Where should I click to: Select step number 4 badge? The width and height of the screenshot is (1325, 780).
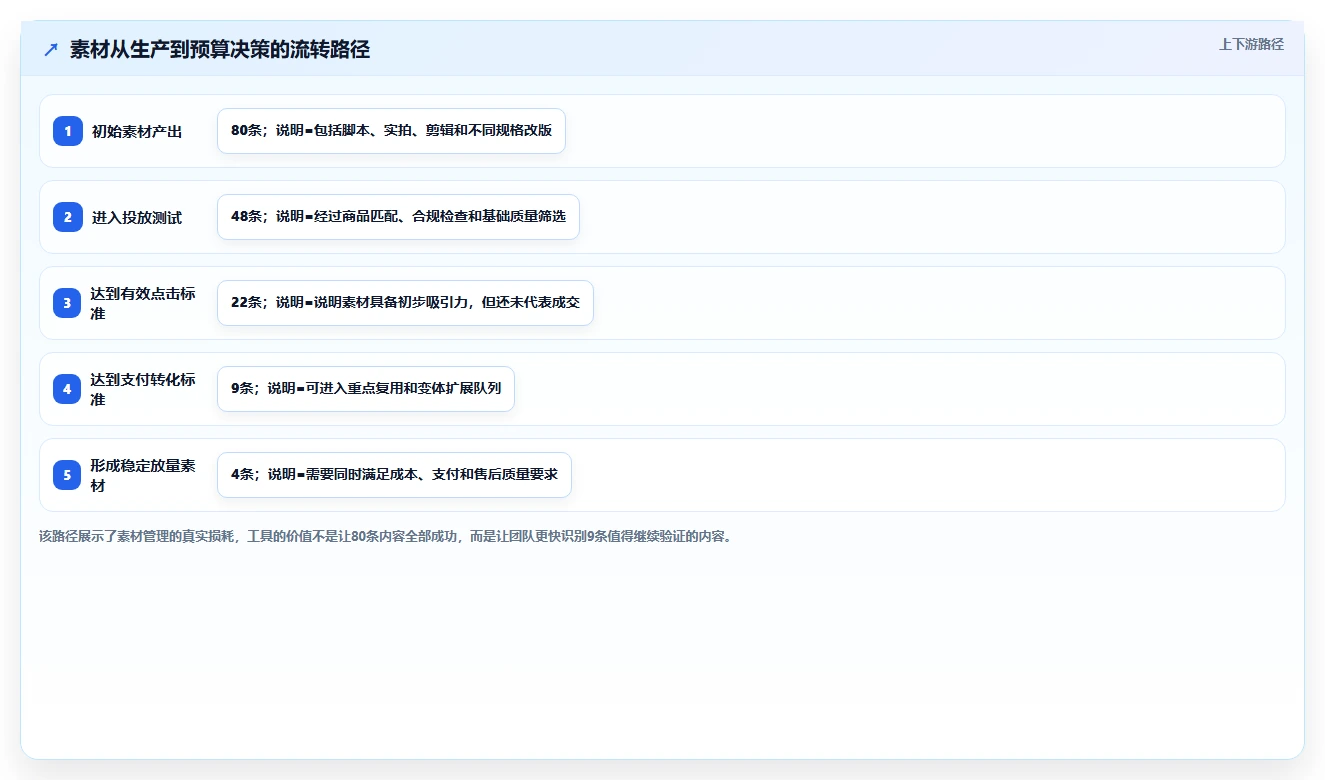click(68, 389)
